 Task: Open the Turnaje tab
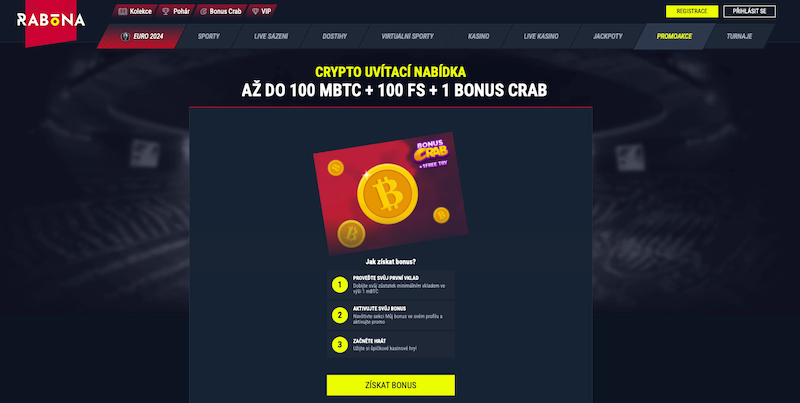[739, 36]
